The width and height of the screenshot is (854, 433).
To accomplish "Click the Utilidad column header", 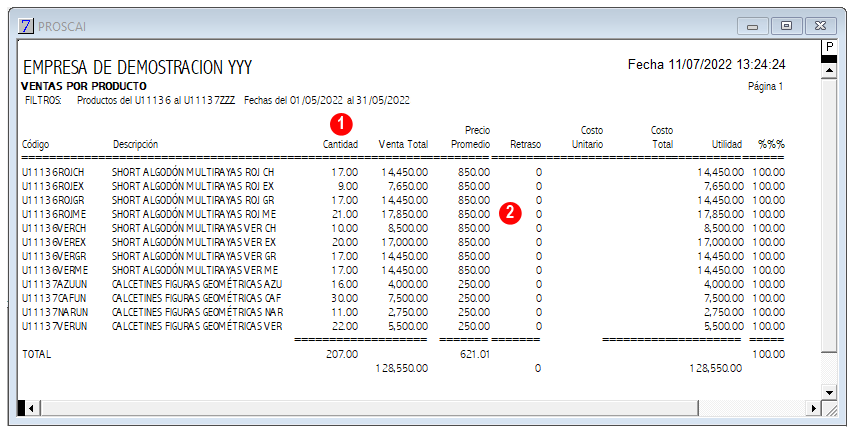I will point(727,144).
